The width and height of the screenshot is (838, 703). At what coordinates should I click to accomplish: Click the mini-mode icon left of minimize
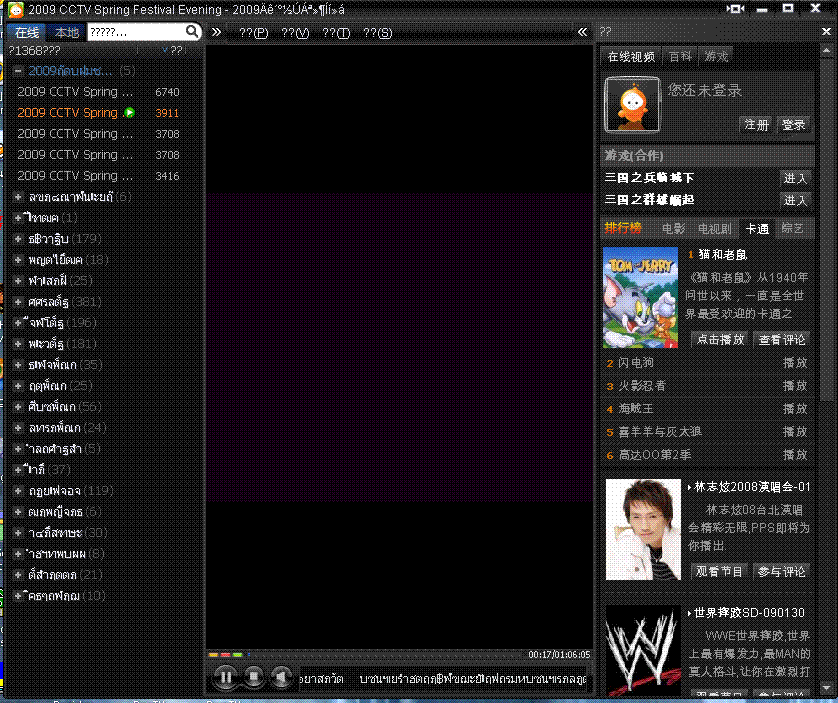735,9
